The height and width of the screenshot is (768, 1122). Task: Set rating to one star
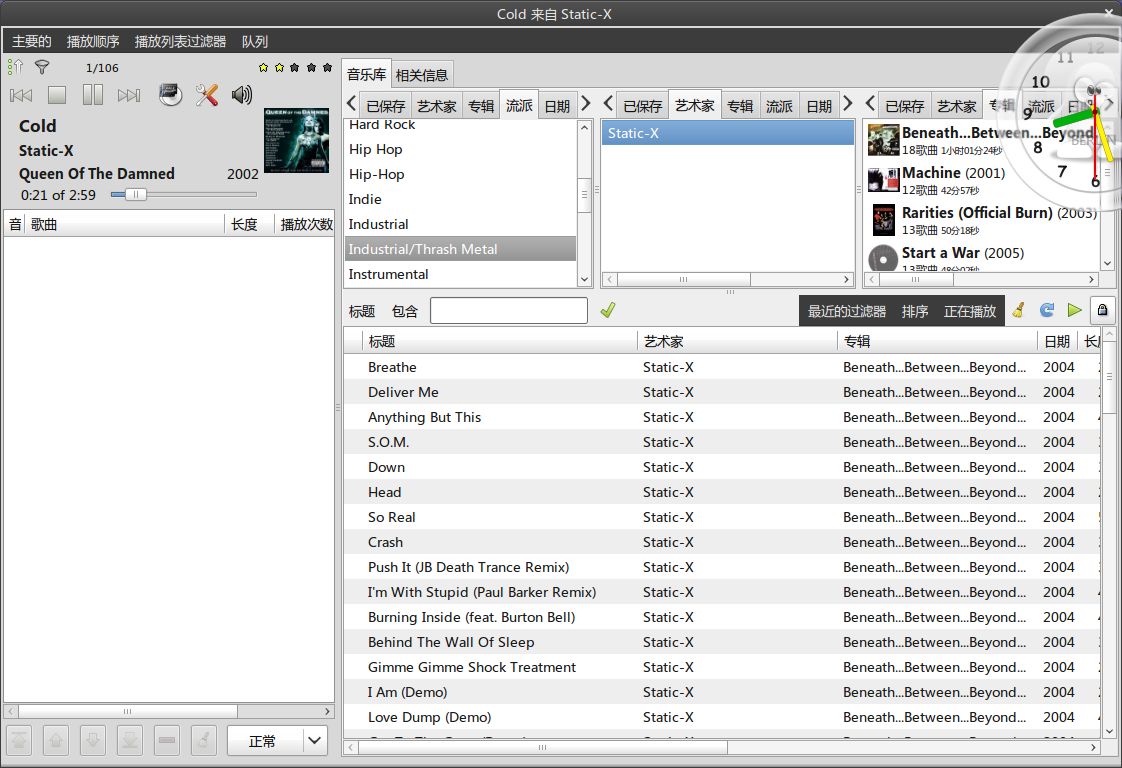[263, 67]
